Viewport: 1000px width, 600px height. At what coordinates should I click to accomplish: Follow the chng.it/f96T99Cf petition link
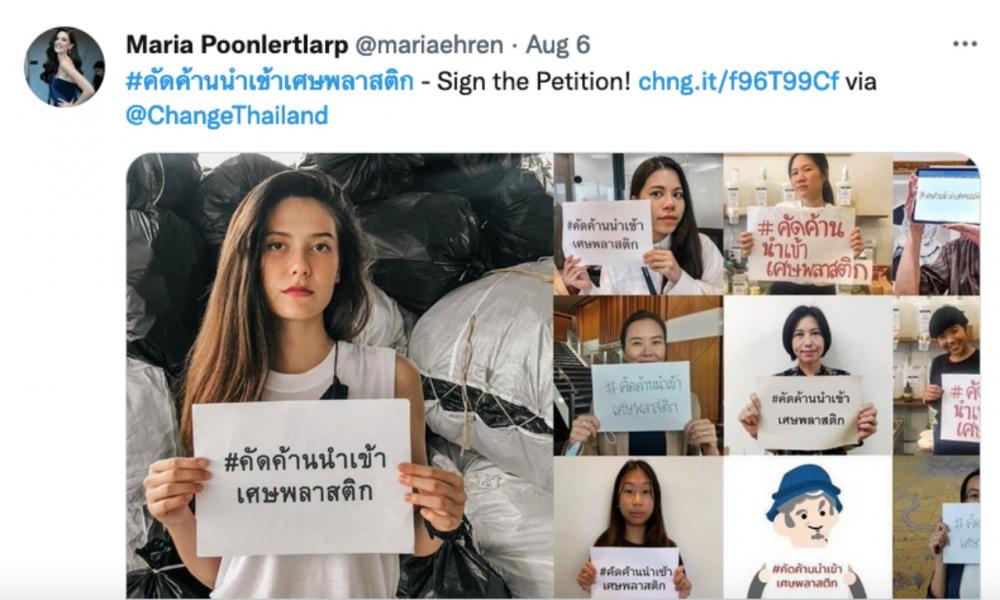738,81
